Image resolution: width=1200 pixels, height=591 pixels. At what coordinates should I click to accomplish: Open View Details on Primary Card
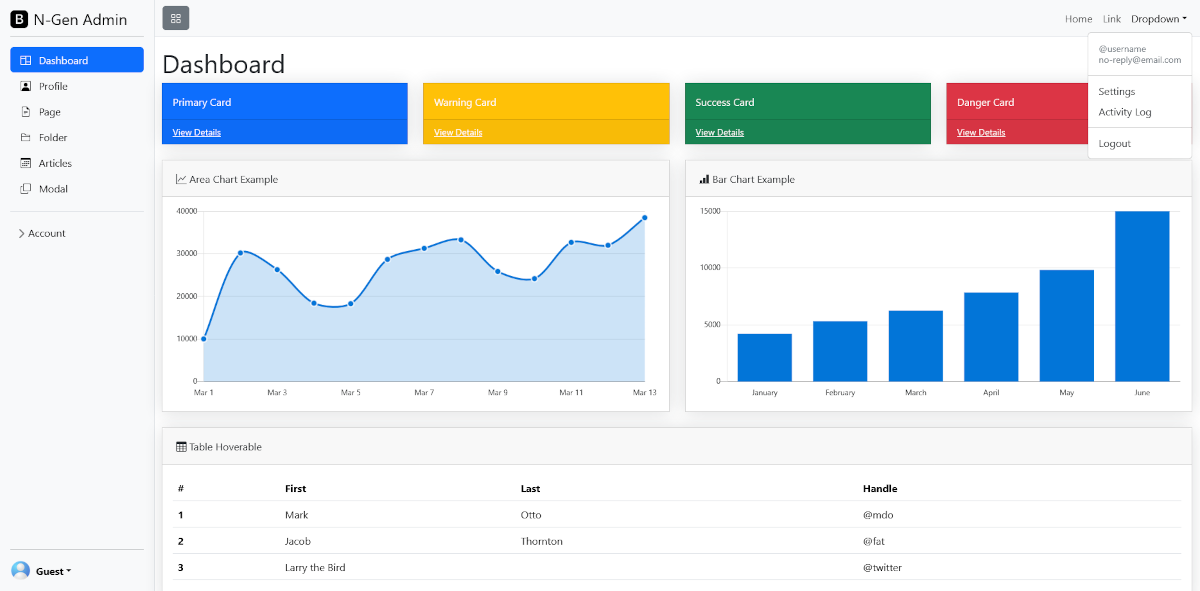click(196, 132)
